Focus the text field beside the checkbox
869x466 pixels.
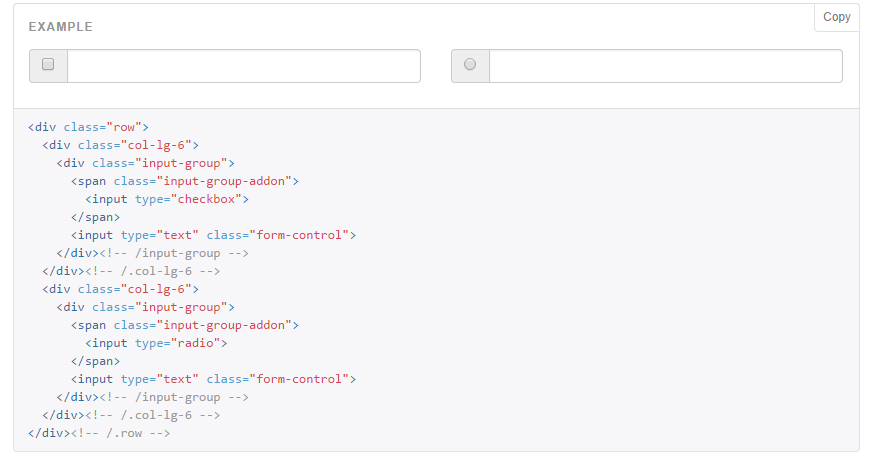coord(243,66)
